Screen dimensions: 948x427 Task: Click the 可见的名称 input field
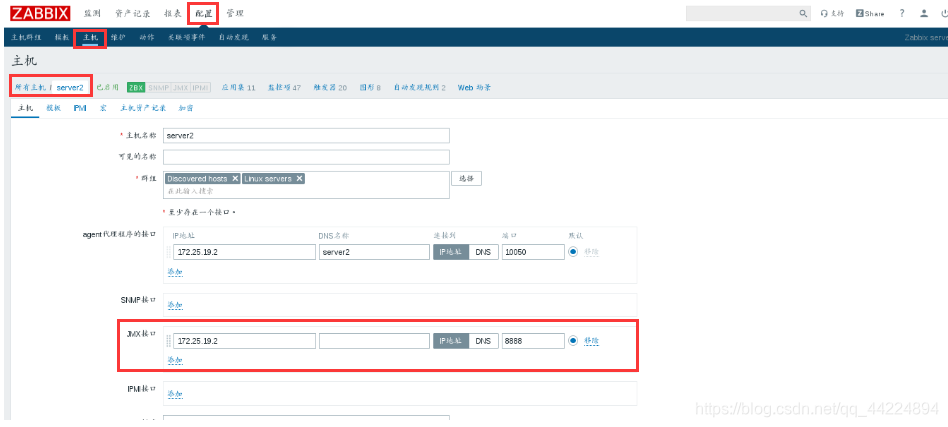tap(307, 157)
